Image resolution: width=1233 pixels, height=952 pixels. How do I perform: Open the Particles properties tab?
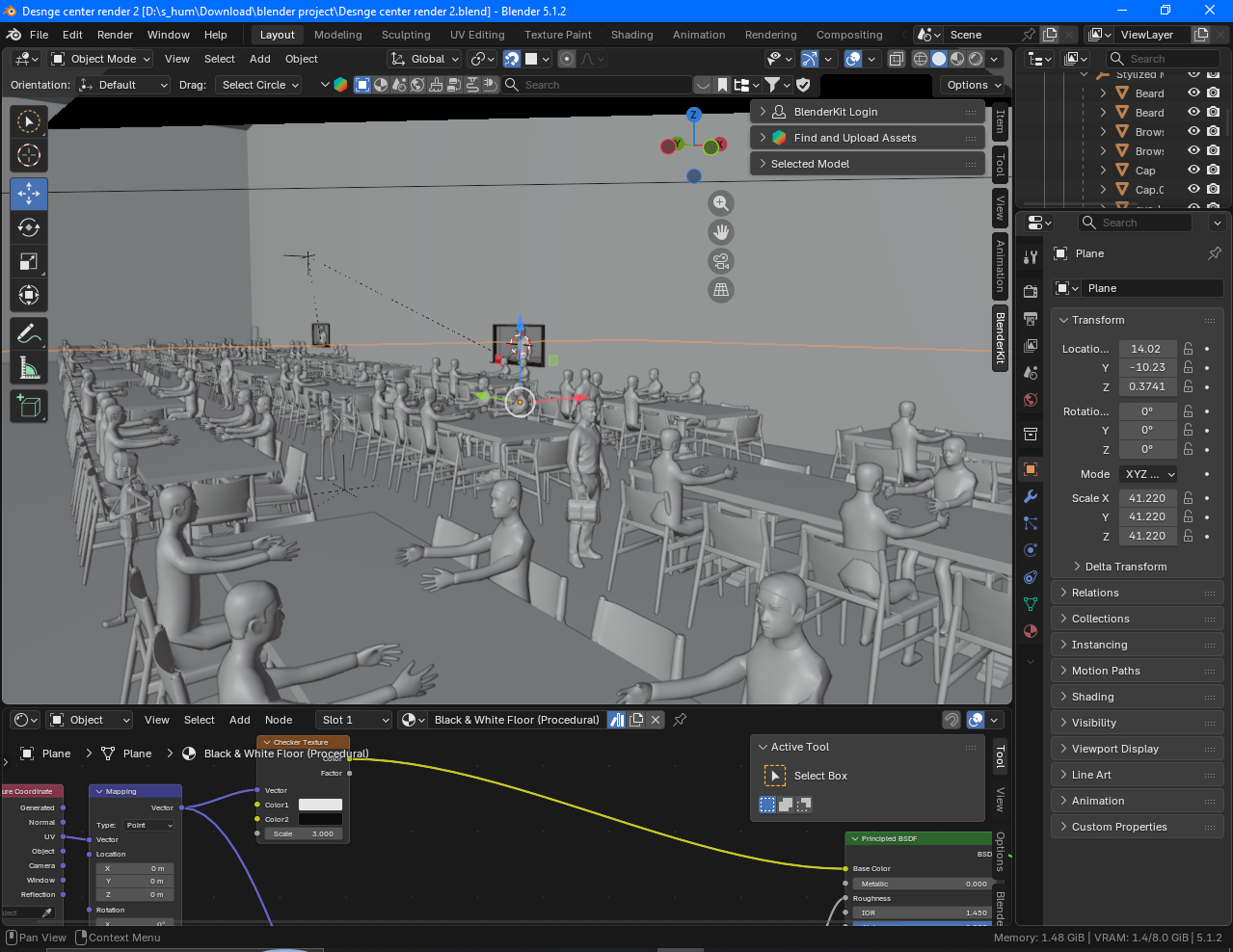(x=1031, y=523)
